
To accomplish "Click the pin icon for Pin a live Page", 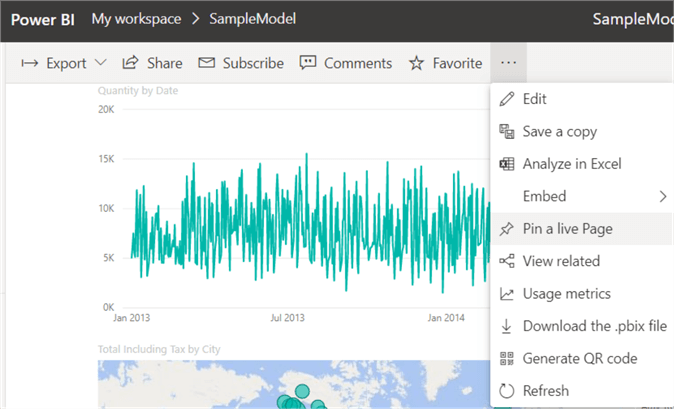I will pyautogui.click(x=506, y=229).
